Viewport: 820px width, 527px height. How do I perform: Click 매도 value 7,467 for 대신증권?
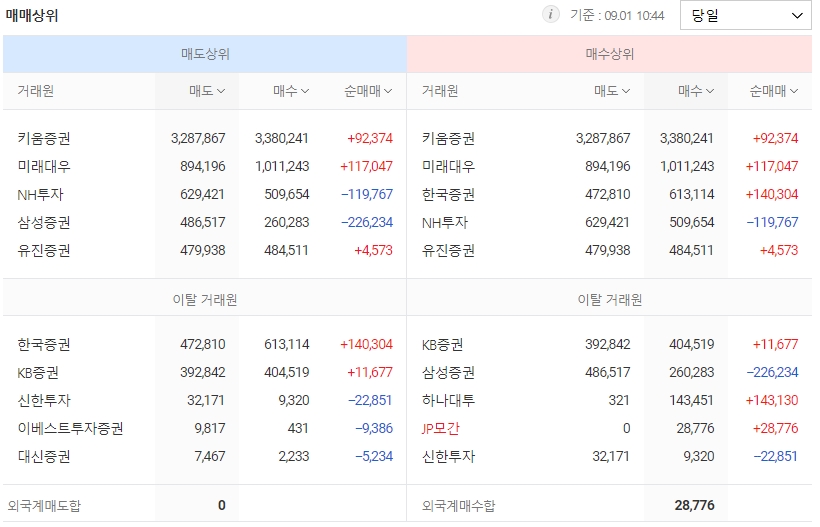[x=210, y=456]
